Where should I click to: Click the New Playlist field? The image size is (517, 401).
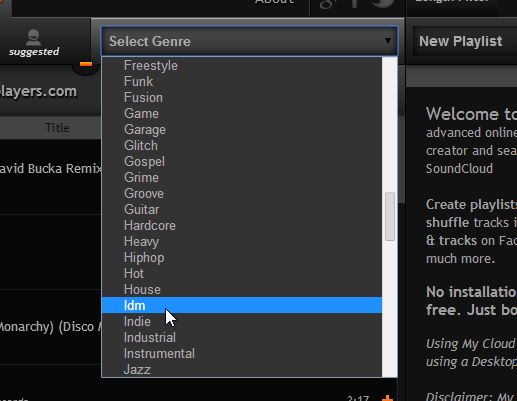pyautogui.click(x=465, y=41)
